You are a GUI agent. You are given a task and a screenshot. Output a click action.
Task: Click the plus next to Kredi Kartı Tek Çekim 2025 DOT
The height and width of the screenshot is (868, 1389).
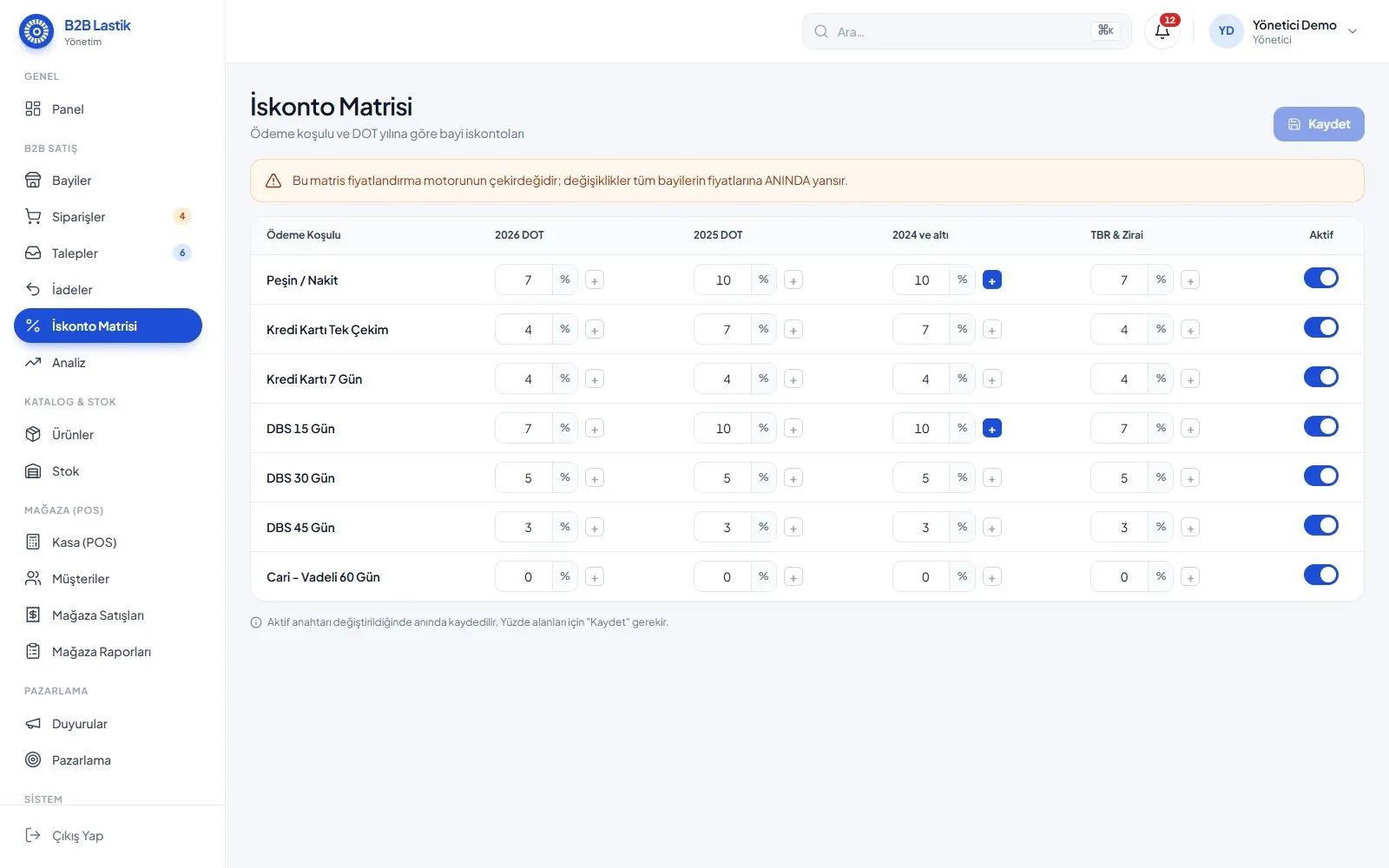click(x=793, y=330)
